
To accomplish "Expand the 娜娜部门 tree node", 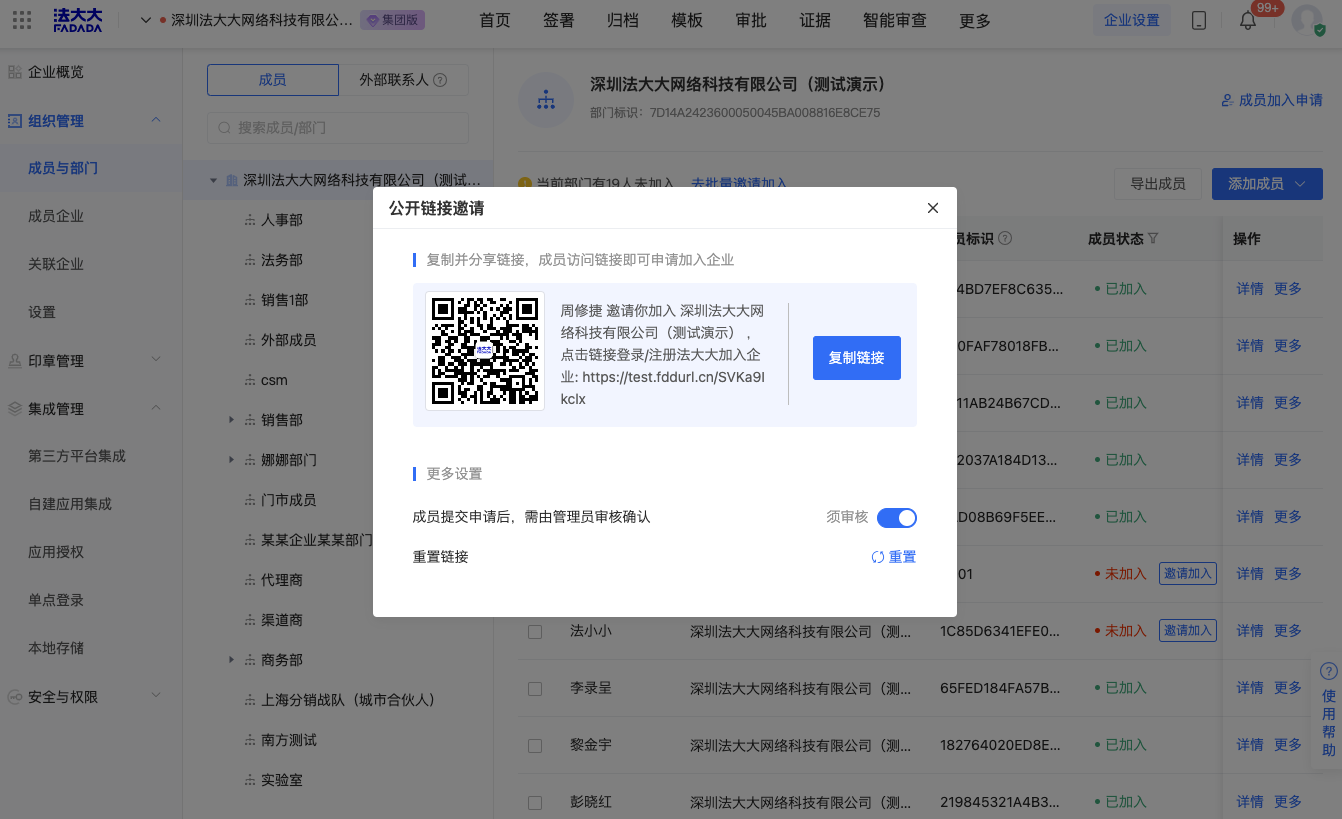I will click(231, 460).
